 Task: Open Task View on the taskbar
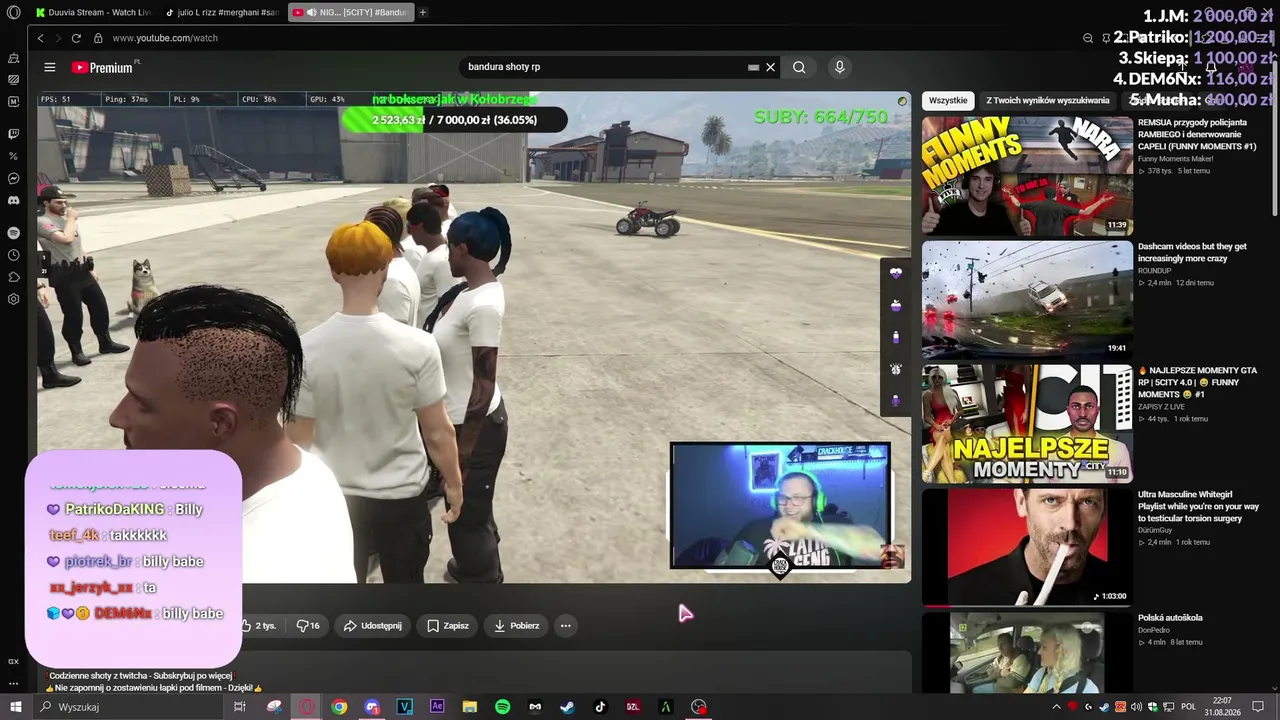click(240, 707)
